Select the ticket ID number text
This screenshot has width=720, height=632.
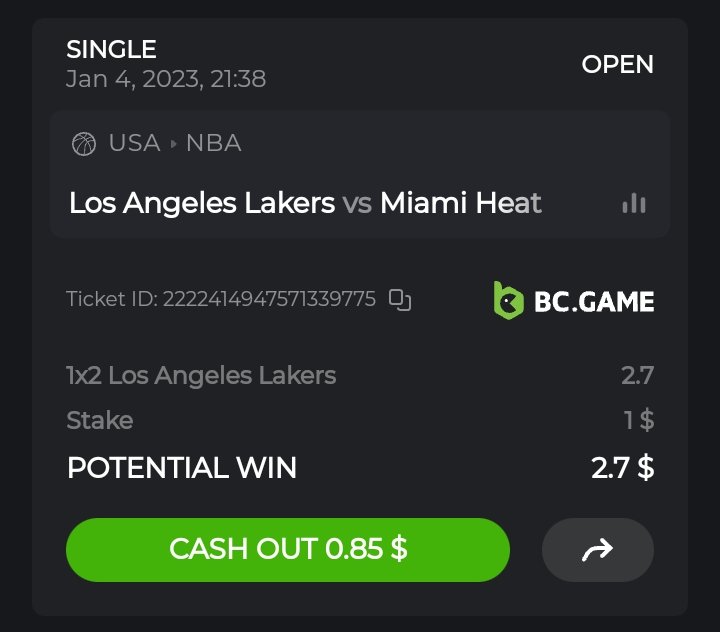click(x=269, y=299)
